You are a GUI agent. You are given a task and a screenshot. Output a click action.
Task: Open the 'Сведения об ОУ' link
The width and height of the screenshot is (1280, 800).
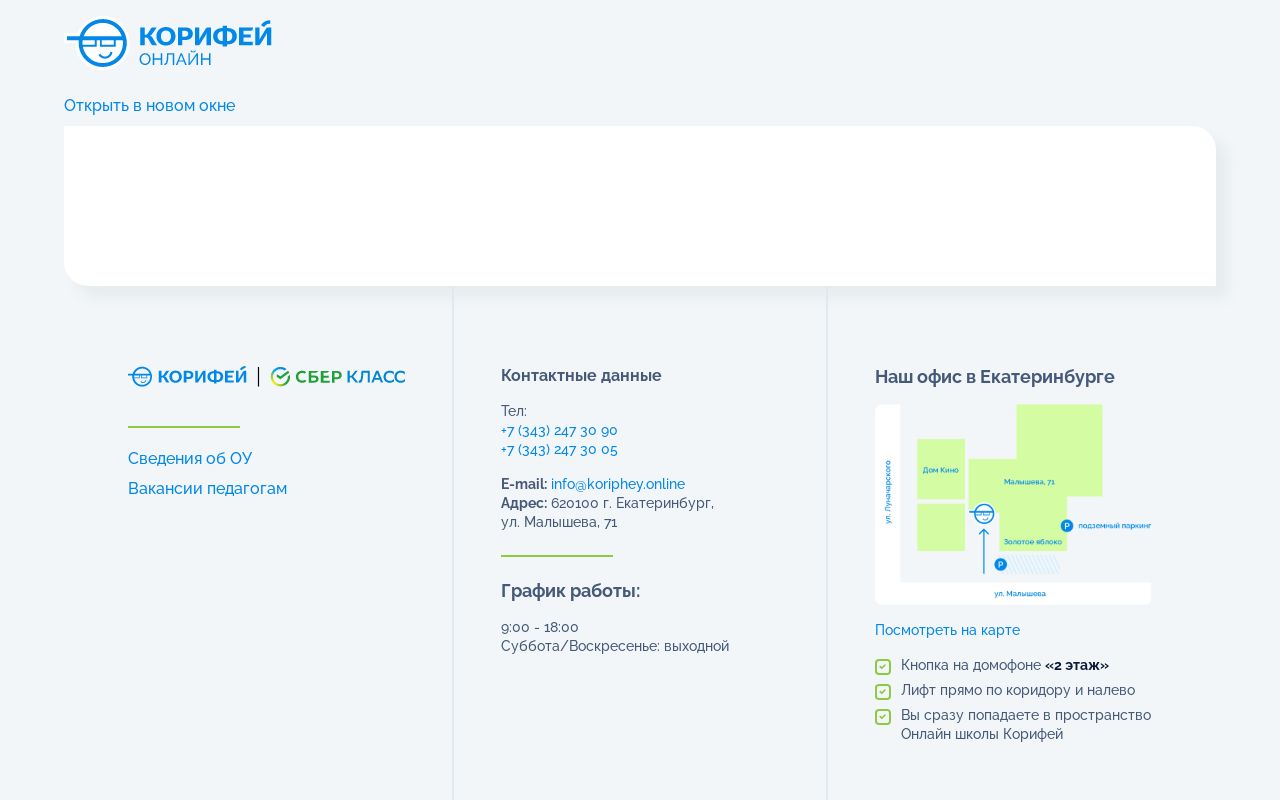pos(190,459)
